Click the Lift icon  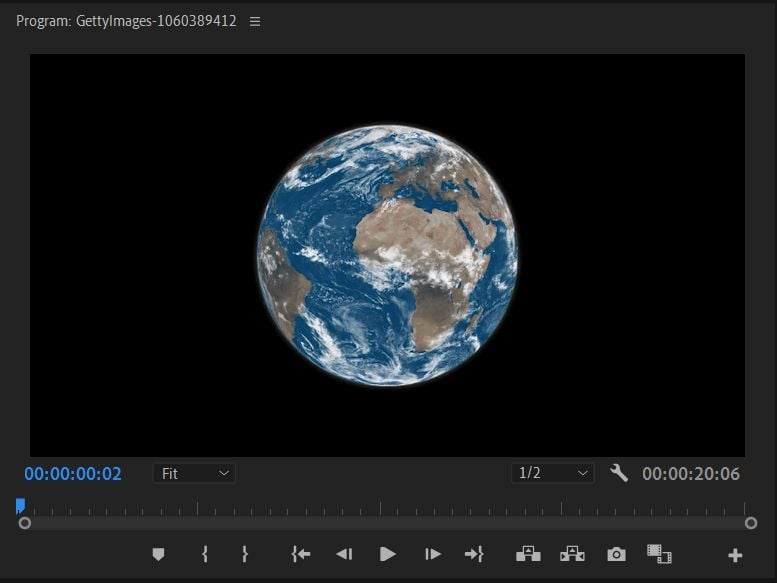coord(527,554)
